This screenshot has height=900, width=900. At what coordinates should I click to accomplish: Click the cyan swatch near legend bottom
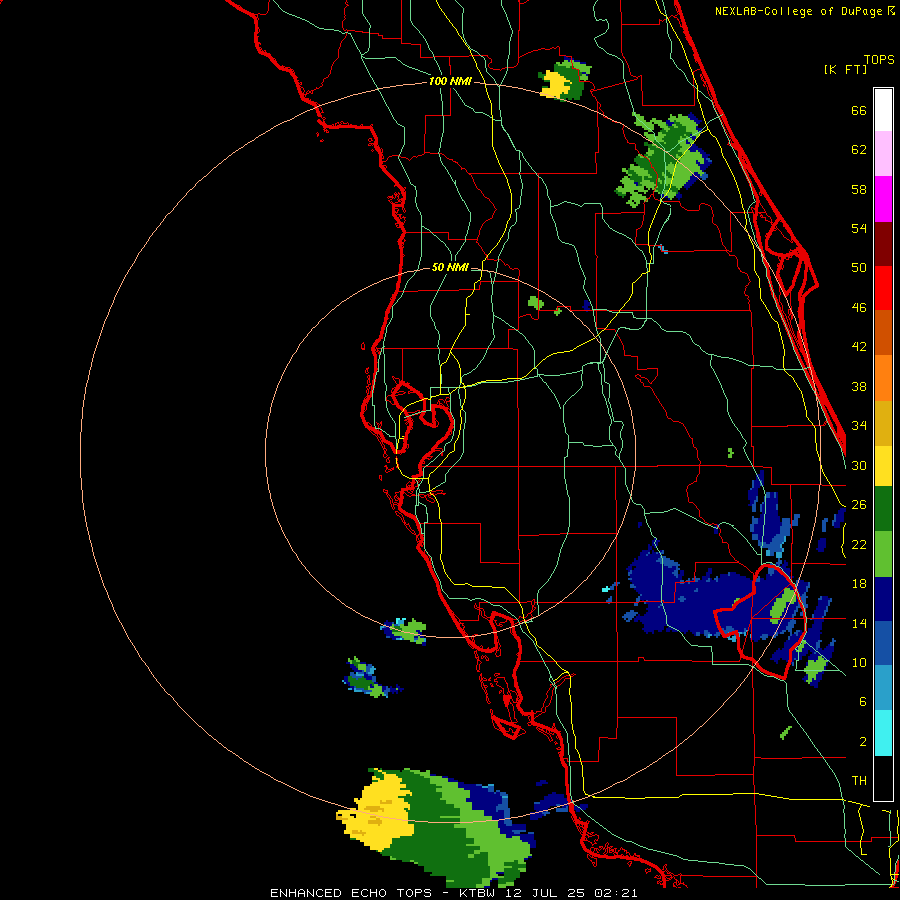click(883, 733)
